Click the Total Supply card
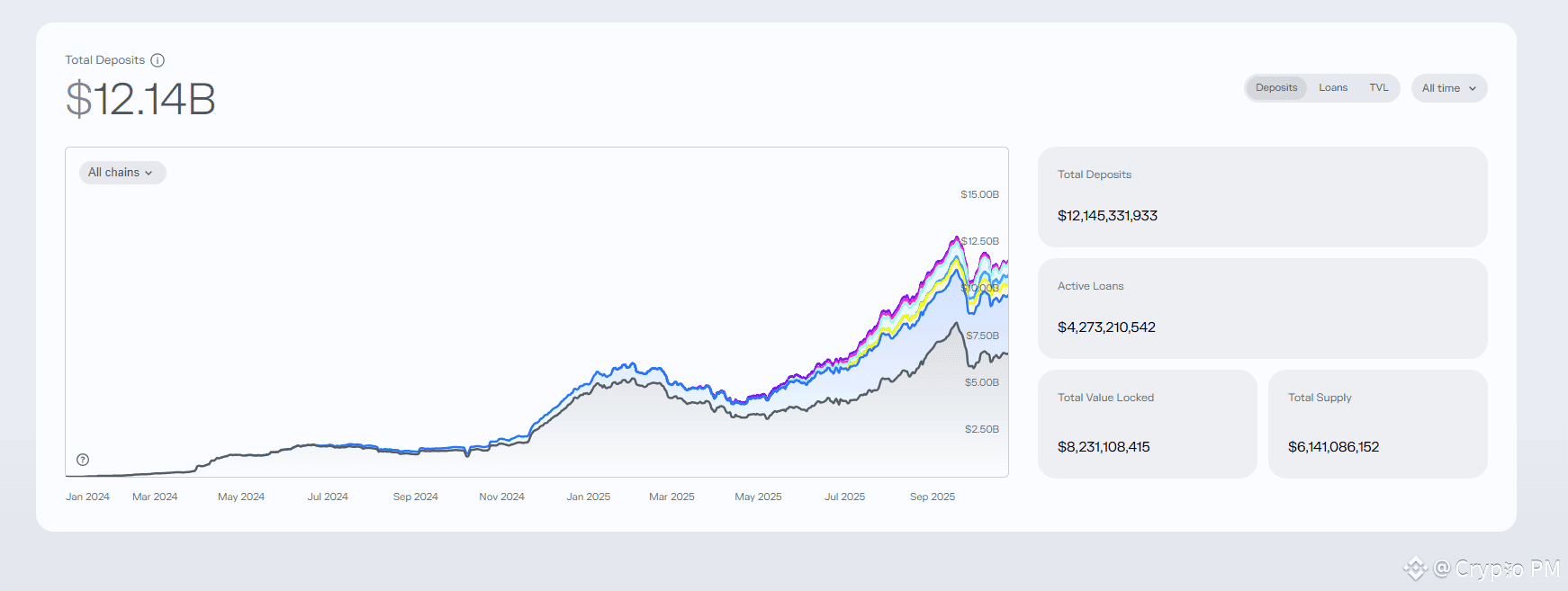The image size is (1568, 591). point(1377,424)
